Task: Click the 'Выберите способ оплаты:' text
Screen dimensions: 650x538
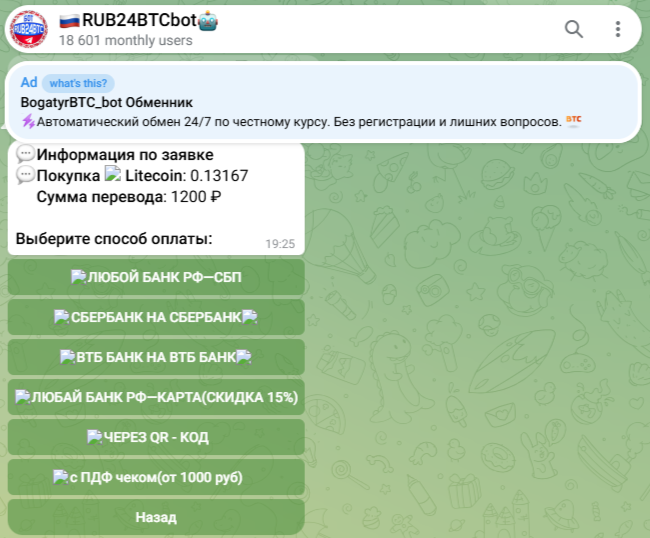Action: tap(114, 239)
